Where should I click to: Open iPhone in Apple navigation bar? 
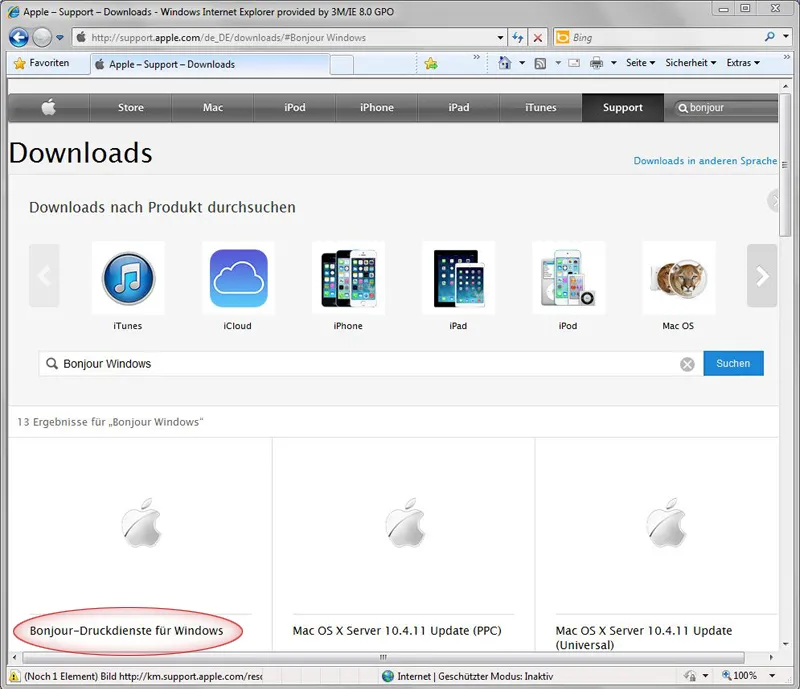(x=377, y=107)
